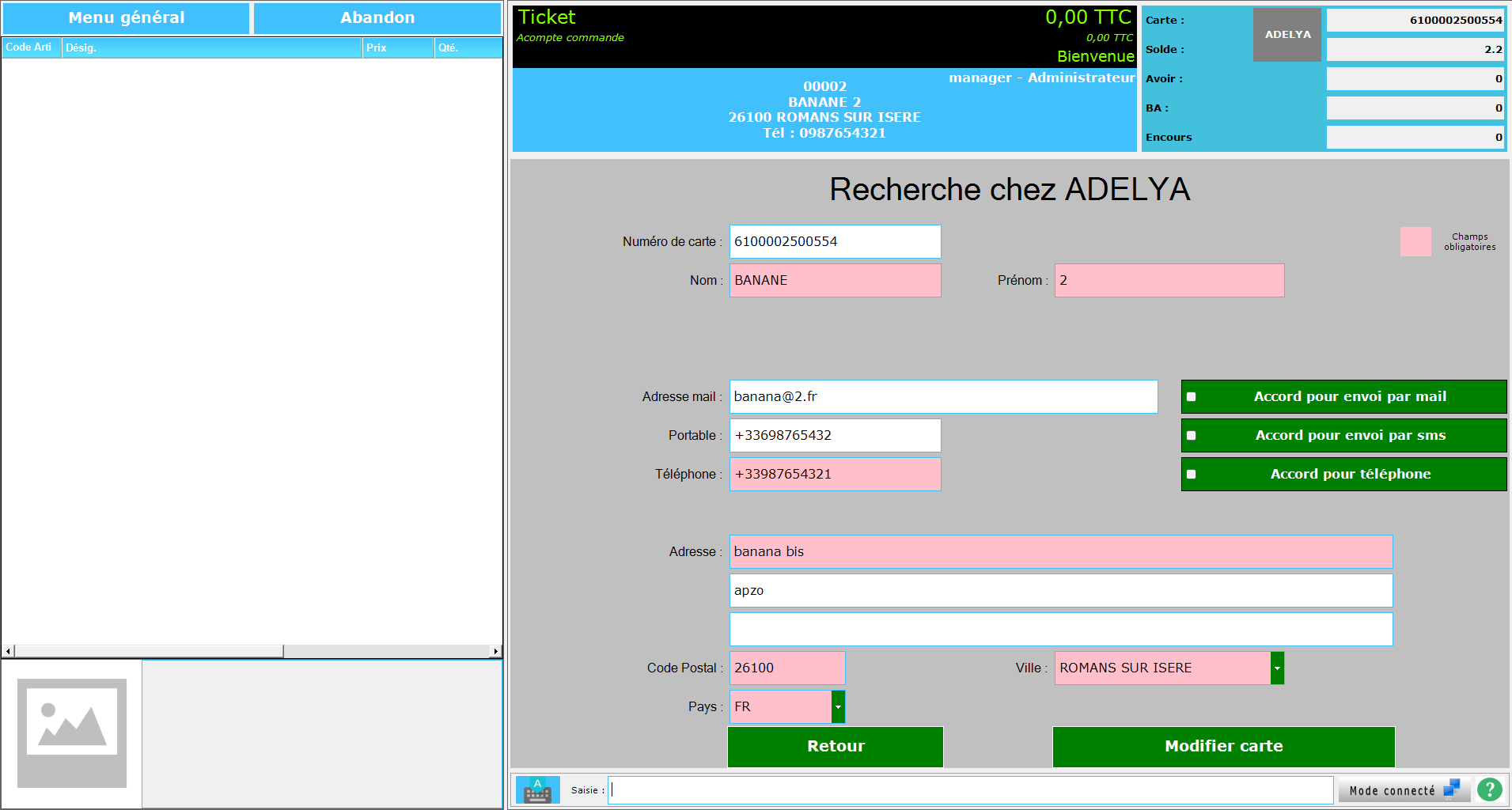Click the Tél : 0987654321 line
The height and width of the screenshot is (810, 1512).
pos(824,133)
